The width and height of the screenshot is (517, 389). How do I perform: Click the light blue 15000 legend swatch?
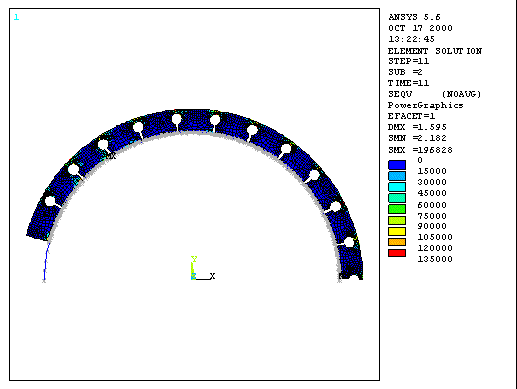tap(397, 176)
